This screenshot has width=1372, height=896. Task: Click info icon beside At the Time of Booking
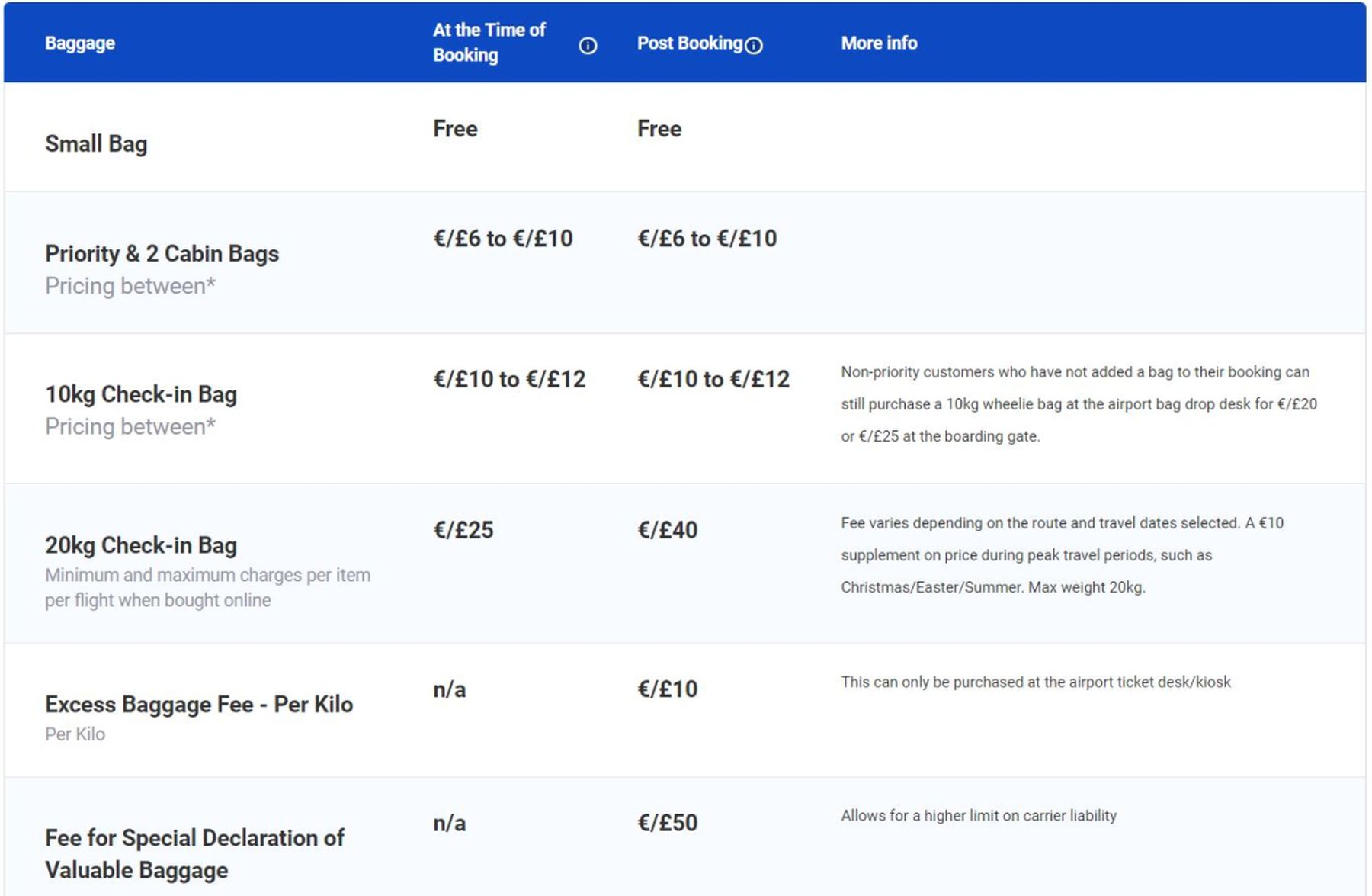(588, 46)
